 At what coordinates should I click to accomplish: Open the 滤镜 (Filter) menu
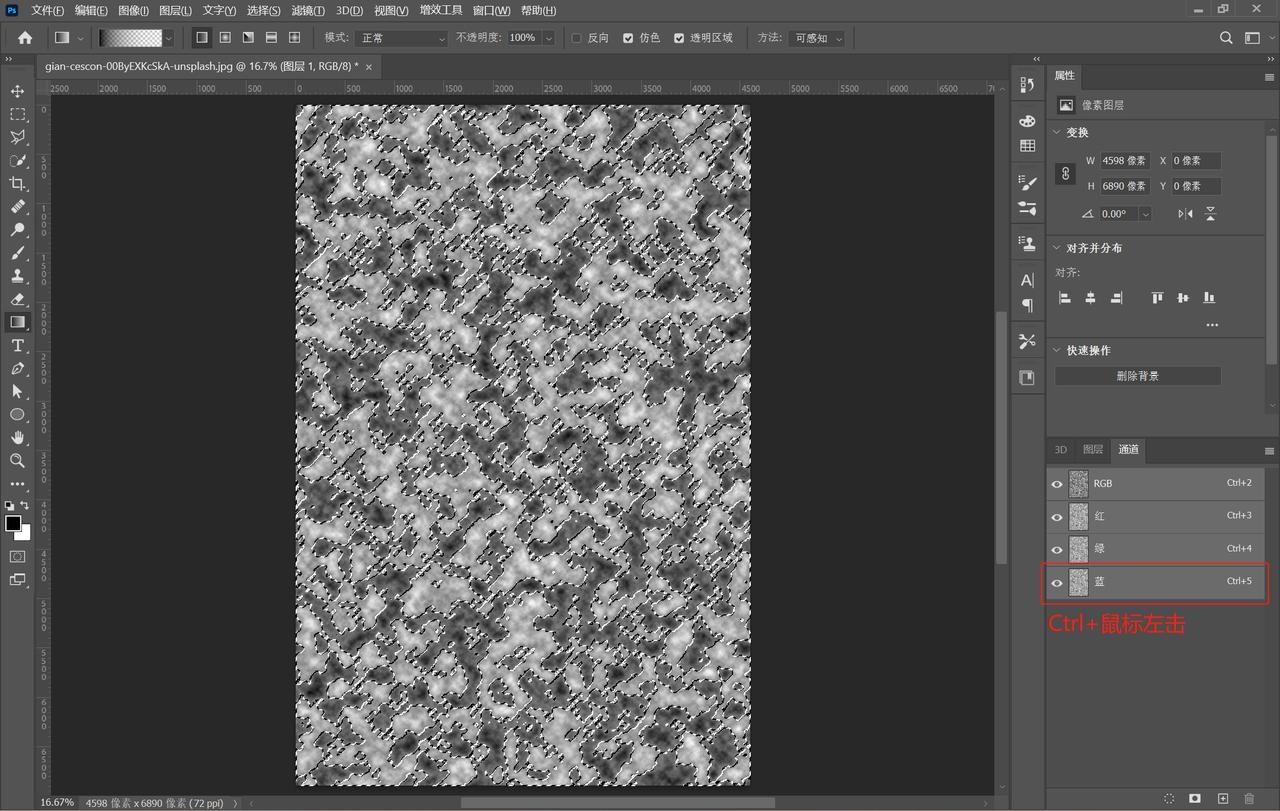pos(307,10)
